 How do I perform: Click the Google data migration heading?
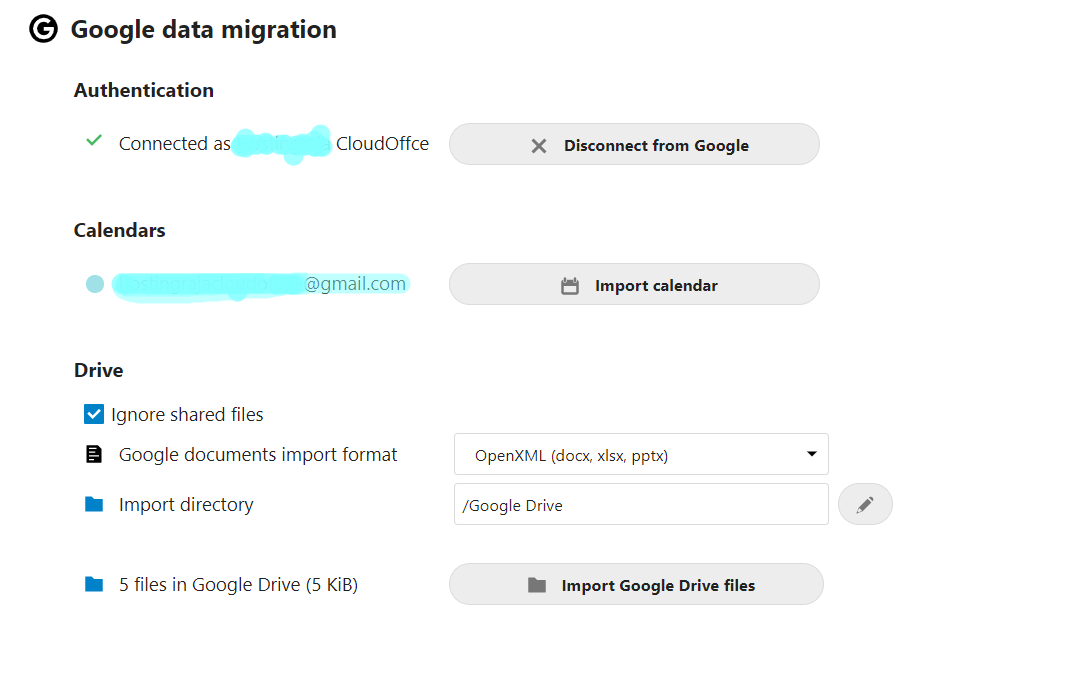point(203,30)
